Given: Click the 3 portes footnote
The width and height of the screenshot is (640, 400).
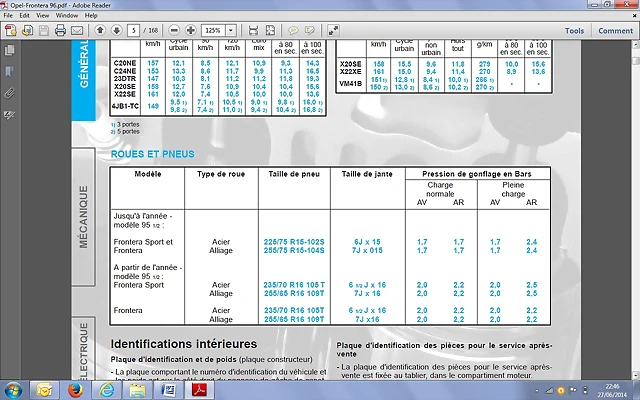Looking at the screenshot, I should click(125, 124).
